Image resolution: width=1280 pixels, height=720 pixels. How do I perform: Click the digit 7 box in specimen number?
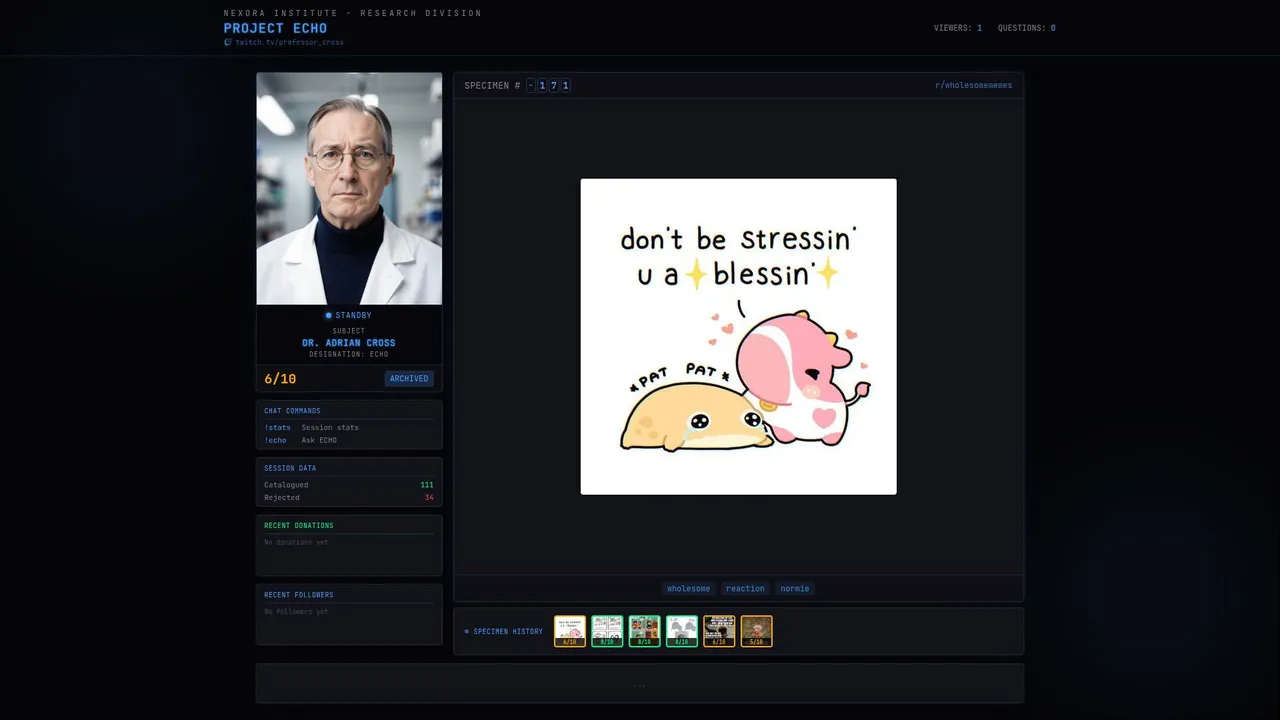554,86
